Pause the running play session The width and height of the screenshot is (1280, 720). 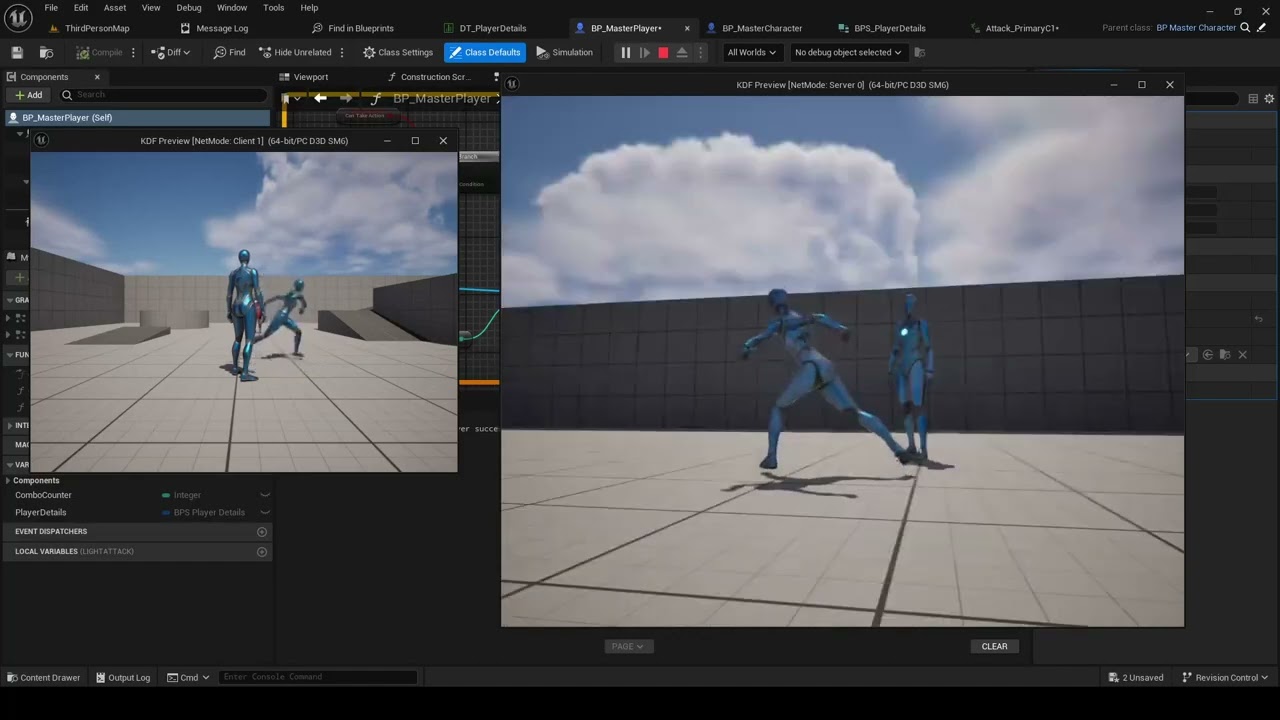coord(626,52)
